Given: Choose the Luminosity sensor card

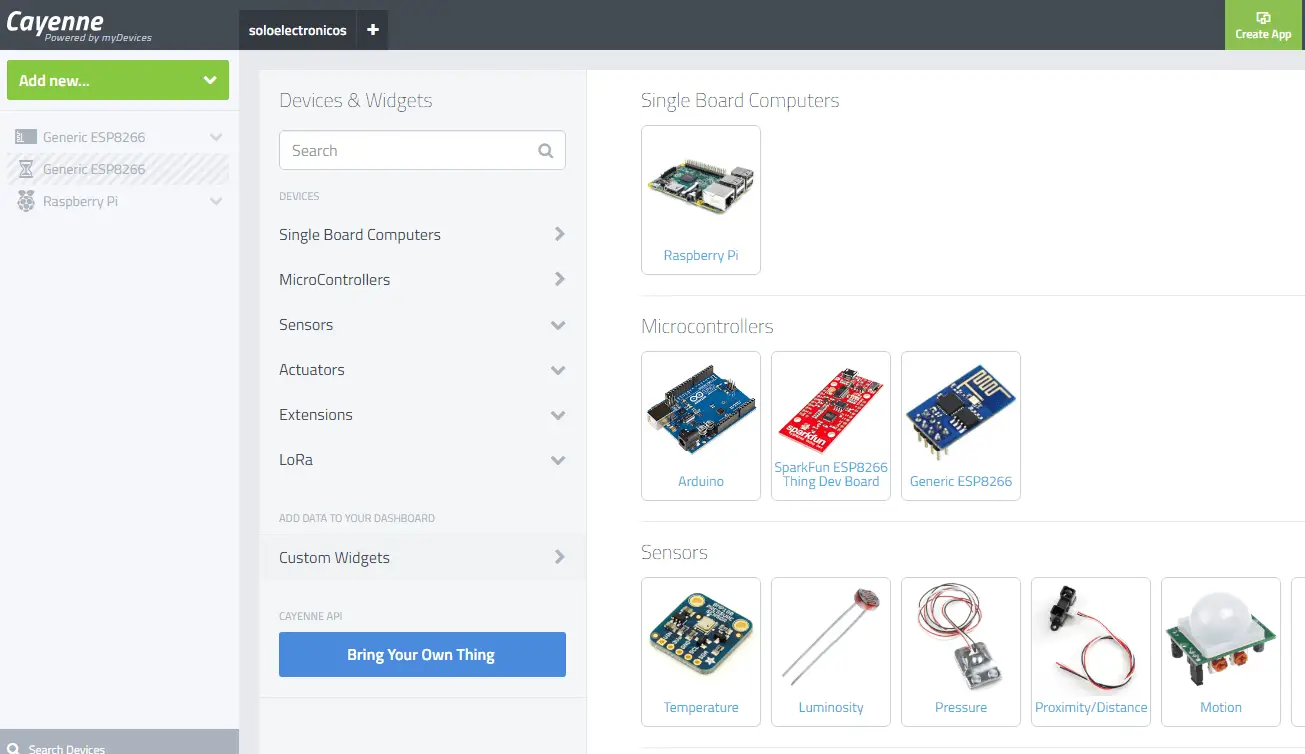Looking at the screenshot, I should (831, 652).
